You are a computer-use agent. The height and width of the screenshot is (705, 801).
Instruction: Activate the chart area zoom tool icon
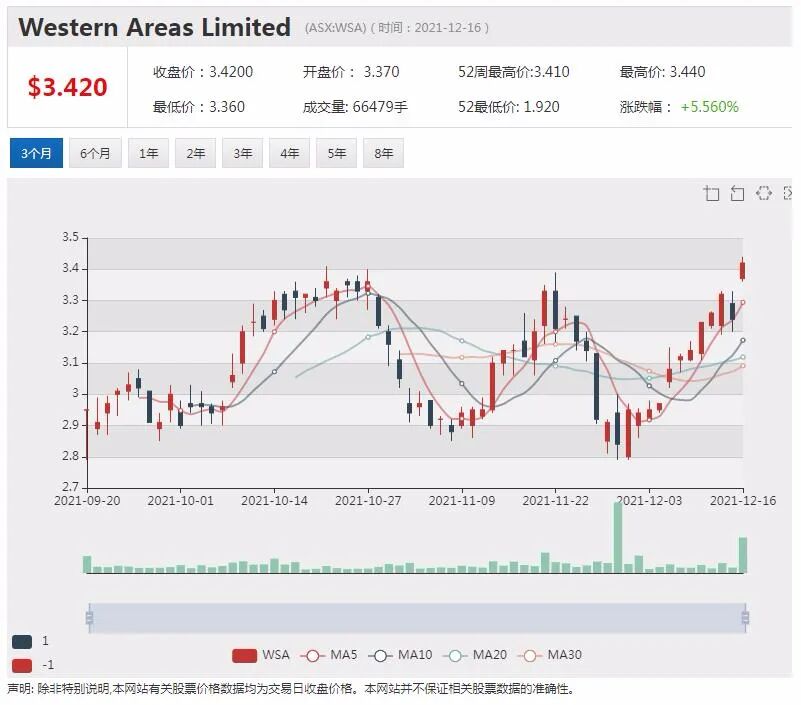click(711, 193)
